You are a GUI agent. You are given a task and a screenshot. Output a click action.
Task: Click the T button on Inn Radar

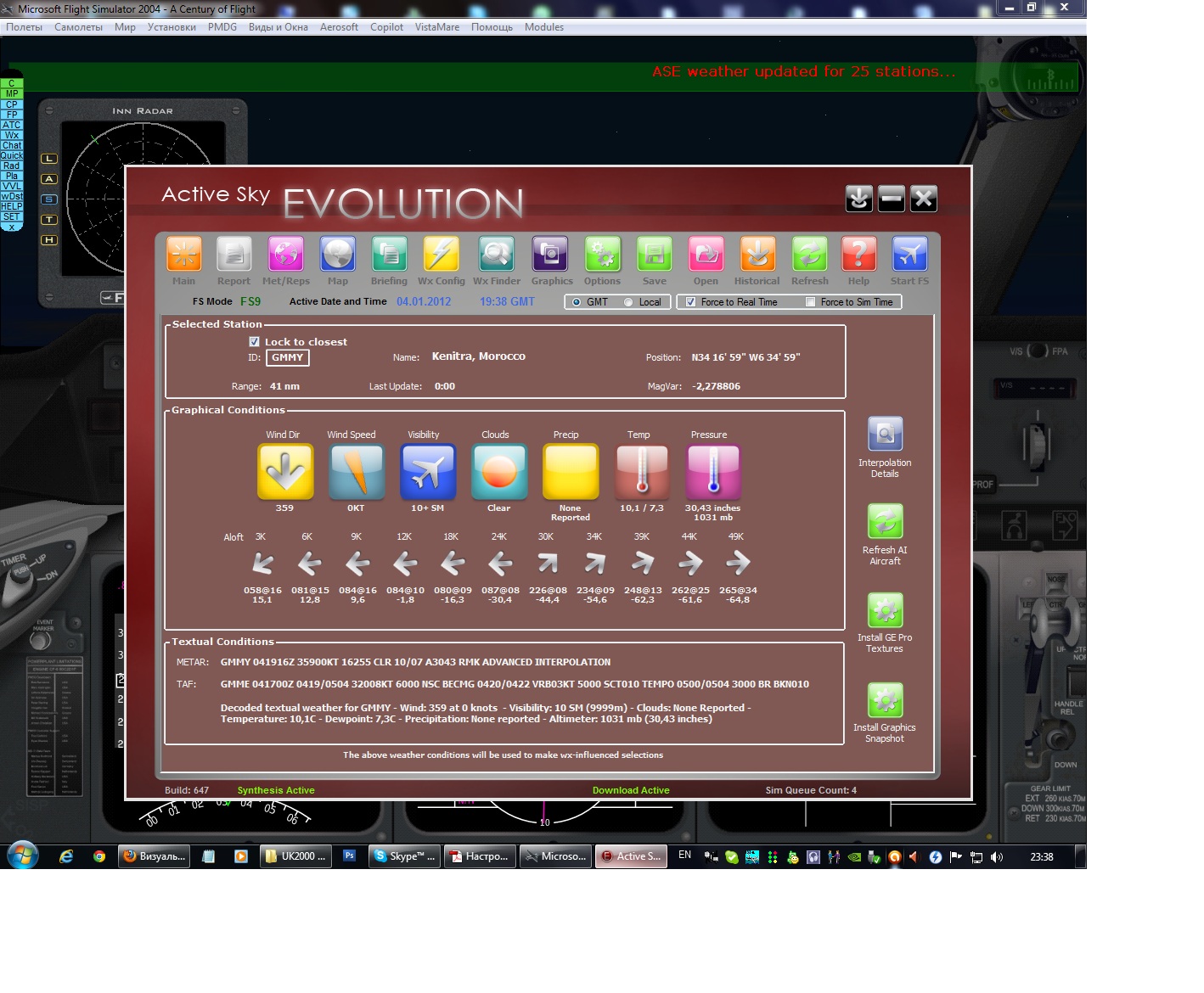coord(49,220)
